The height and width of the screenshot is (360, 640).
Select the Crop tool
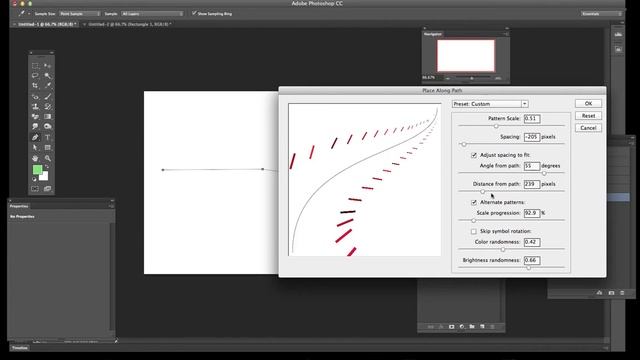click(x=35, y=86)
